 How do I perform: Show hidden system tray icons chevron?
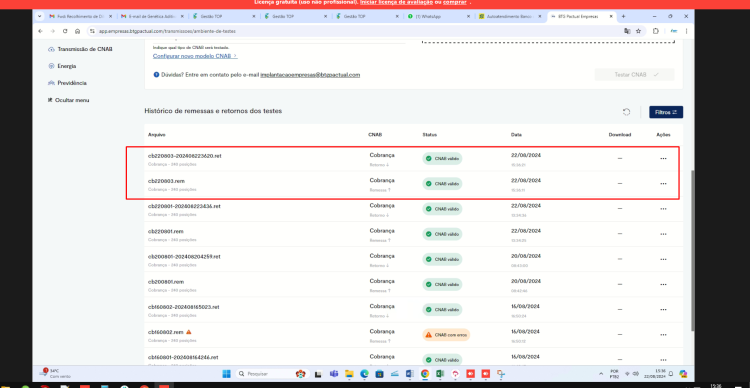click(x=601, y=374)
